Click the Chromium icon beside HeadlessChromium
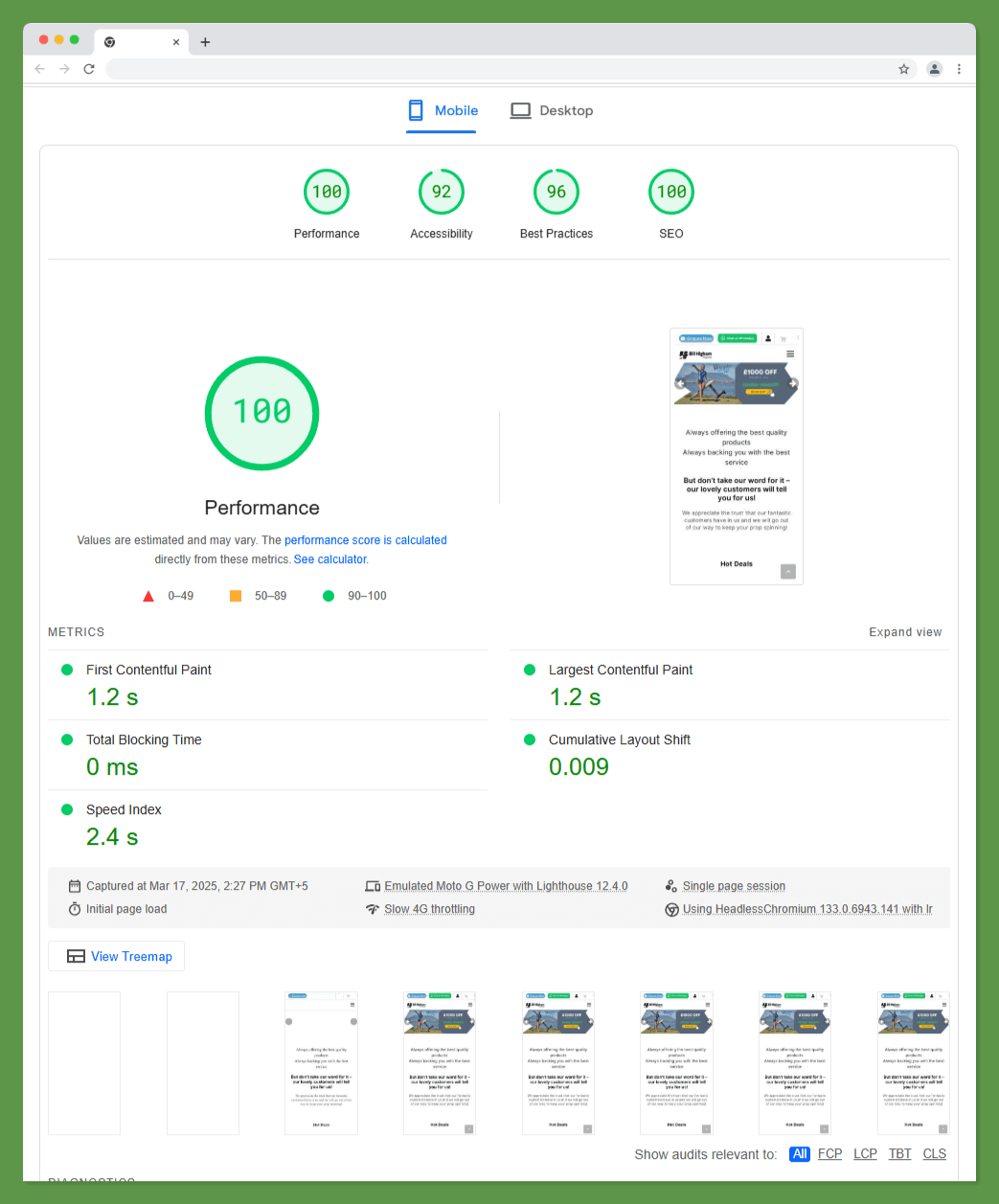 (x=671, y=909)
